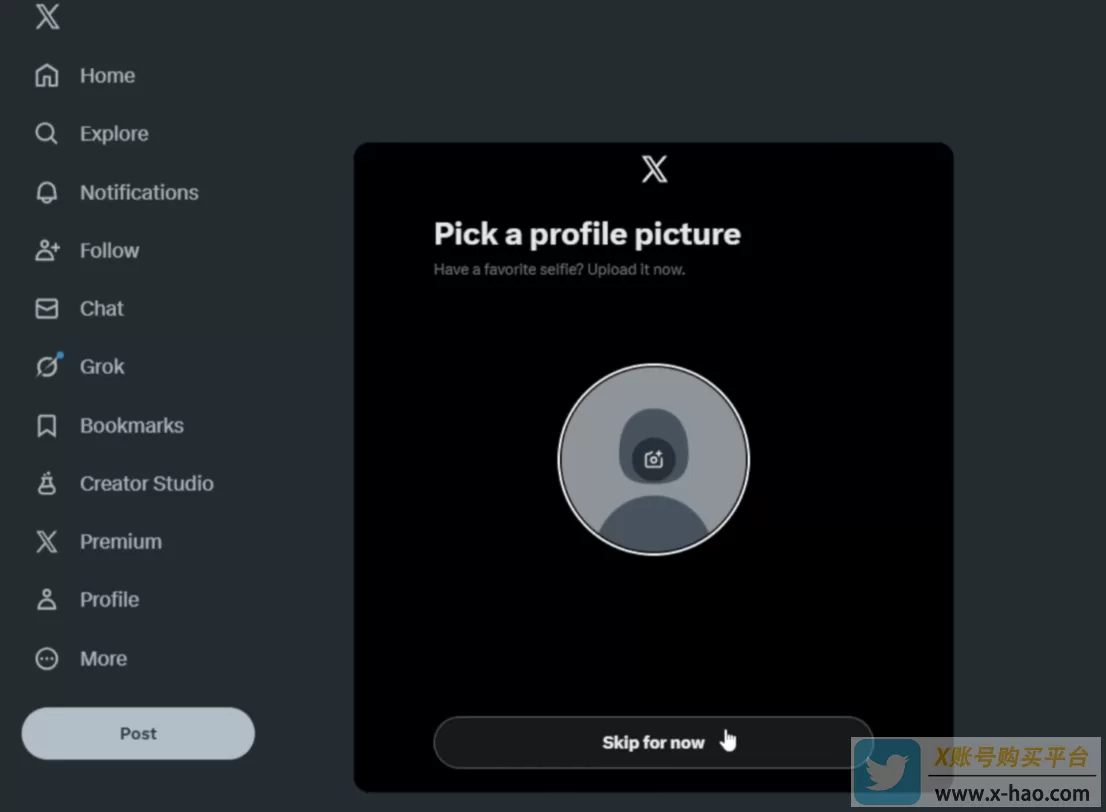
Task: Click the www.x-hao.com watermark text
Action: 1011,793
